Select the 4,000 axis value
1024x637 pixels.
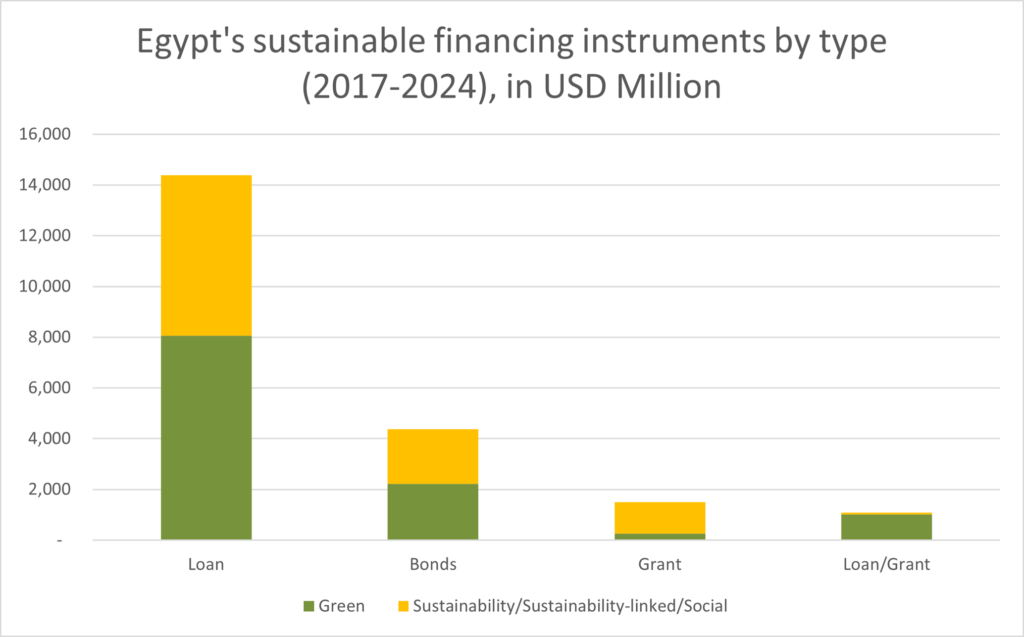49,438
